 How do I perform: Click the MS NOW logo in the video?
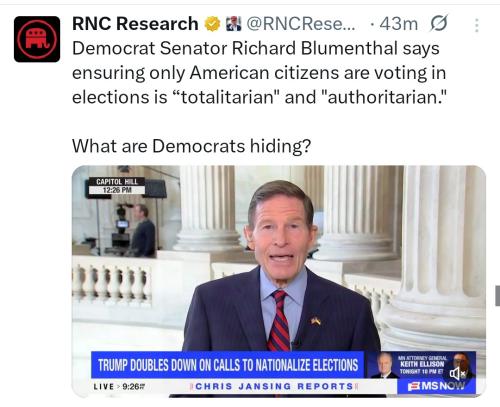pyautogui.click(x=436, y=386)
